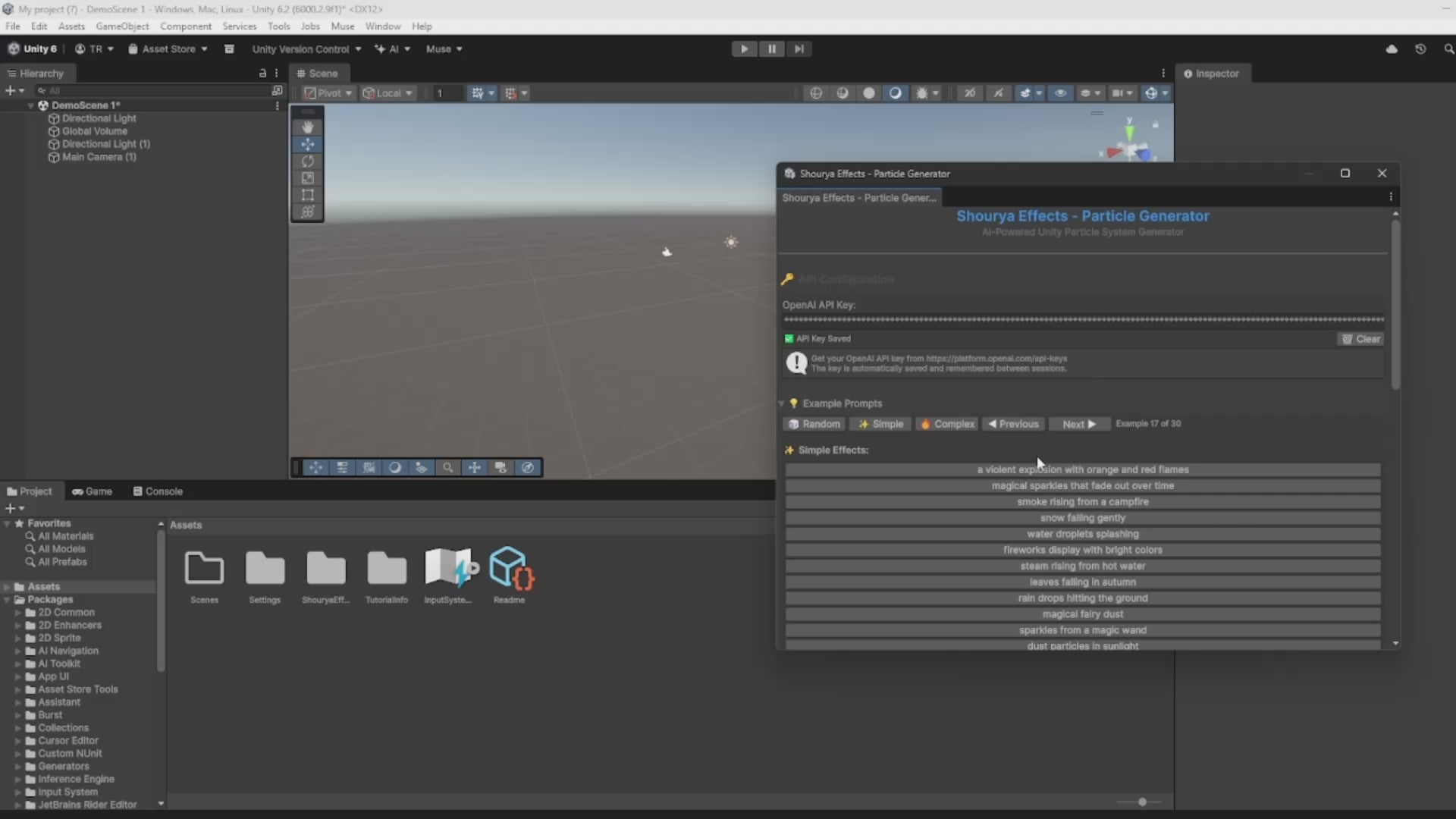Screen dimensions: 1456x819
Task: Select the Rotate tool
Action: point(308,162)
